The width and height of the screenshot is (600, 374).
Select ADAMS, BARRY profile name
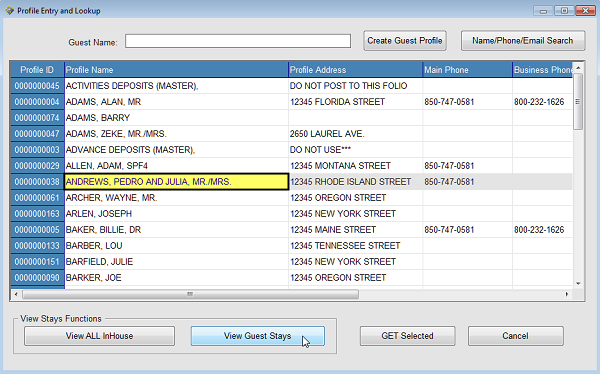(x=176, y=118)
